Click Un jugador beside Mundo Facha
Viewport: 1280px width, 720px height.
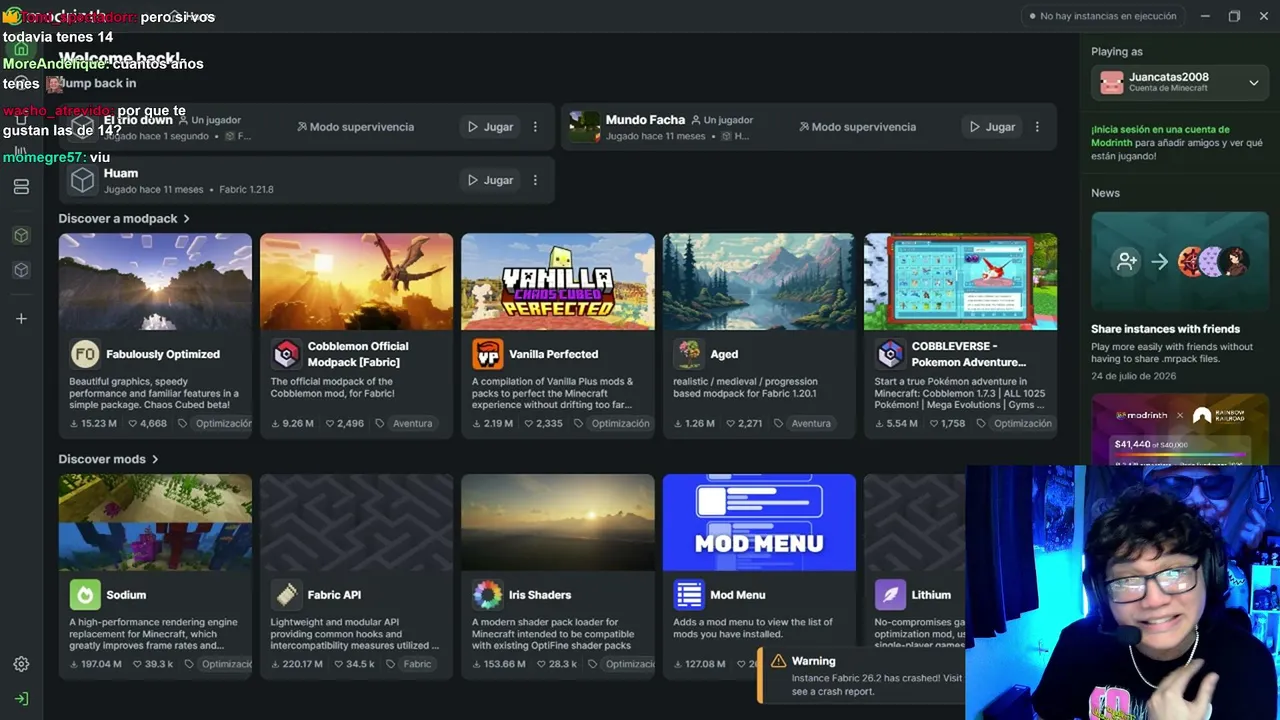(721, 120)
